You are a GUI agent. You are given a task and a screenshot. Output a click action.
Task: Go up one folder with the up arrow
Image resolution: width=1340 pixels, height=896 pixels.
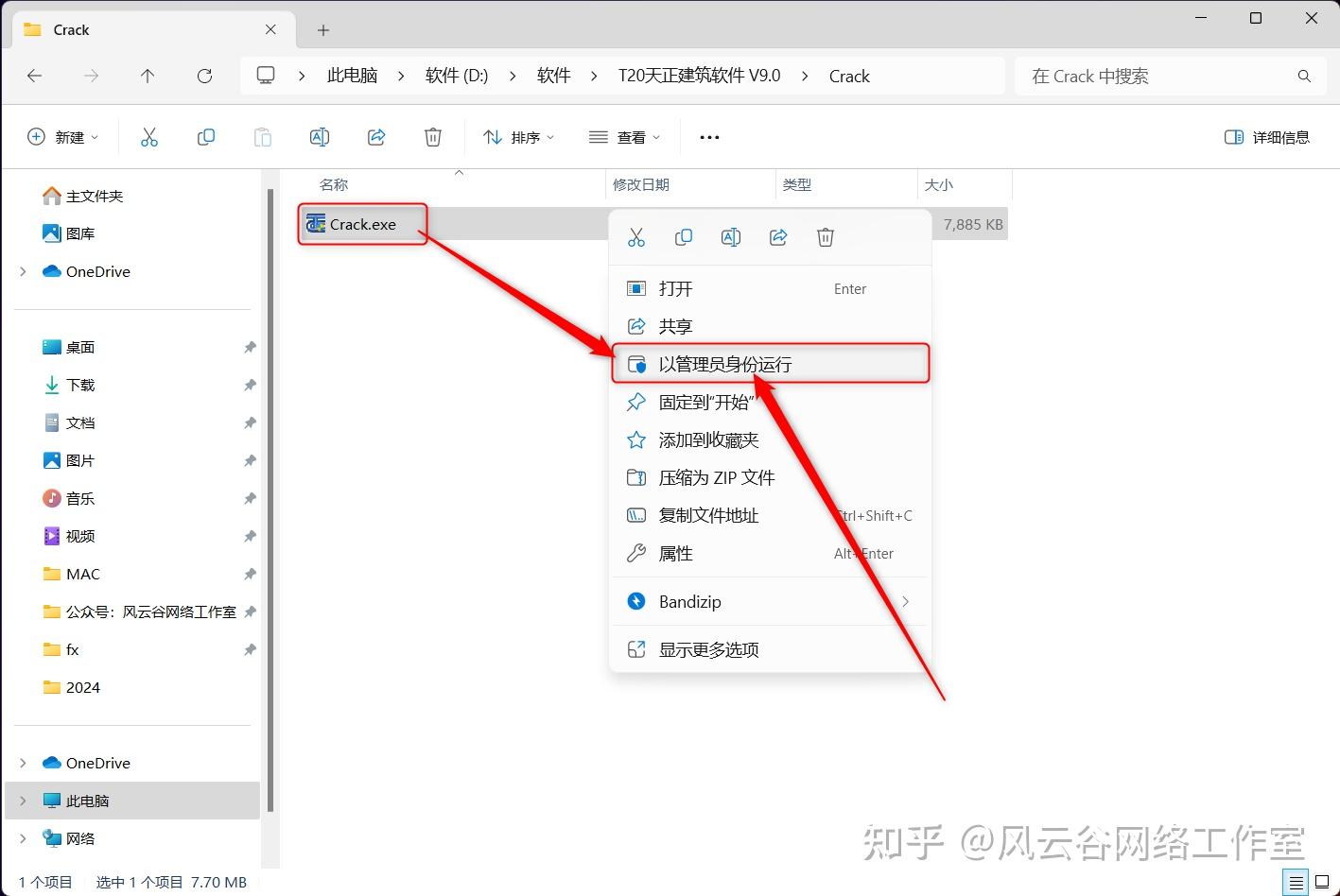[x=148, y=76]
